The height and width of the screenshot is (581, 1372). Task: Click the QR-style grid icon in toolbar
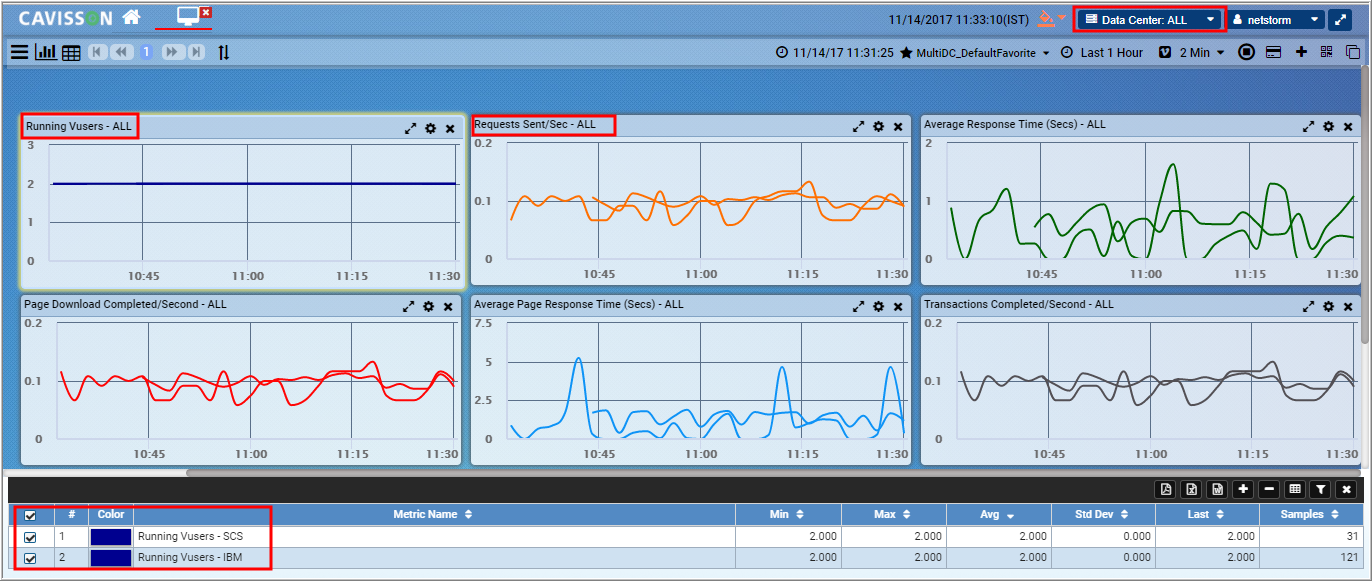pos(1327,53)
